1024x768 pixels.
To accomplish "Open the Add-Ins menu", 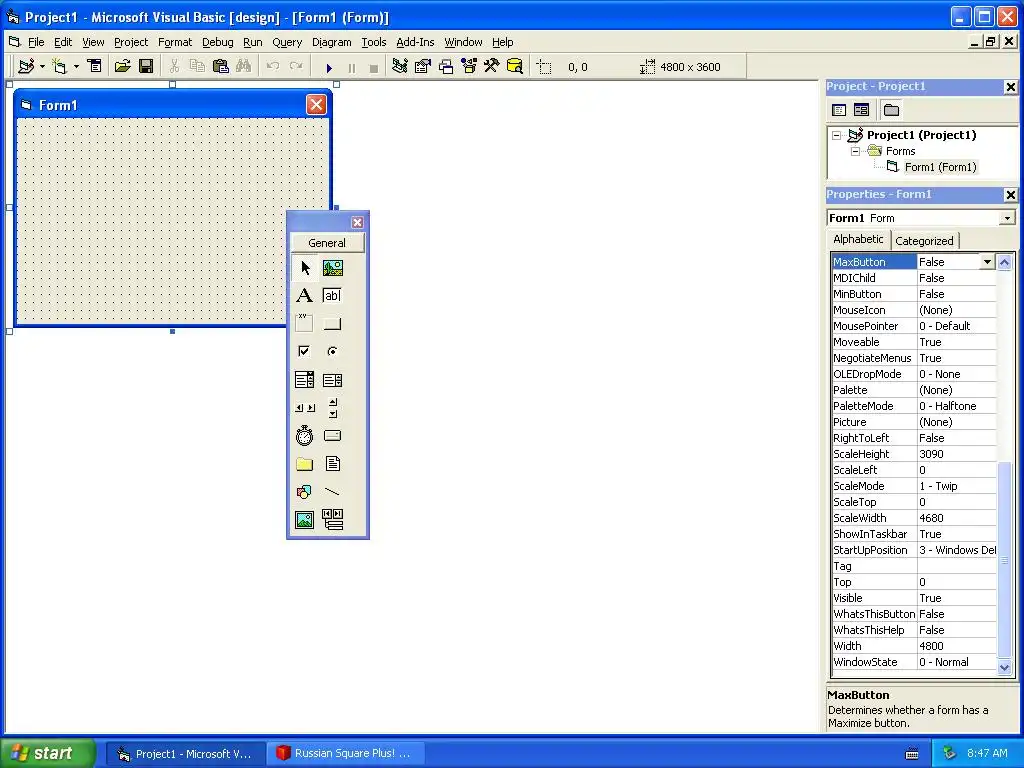I will (x=415, y=42).
